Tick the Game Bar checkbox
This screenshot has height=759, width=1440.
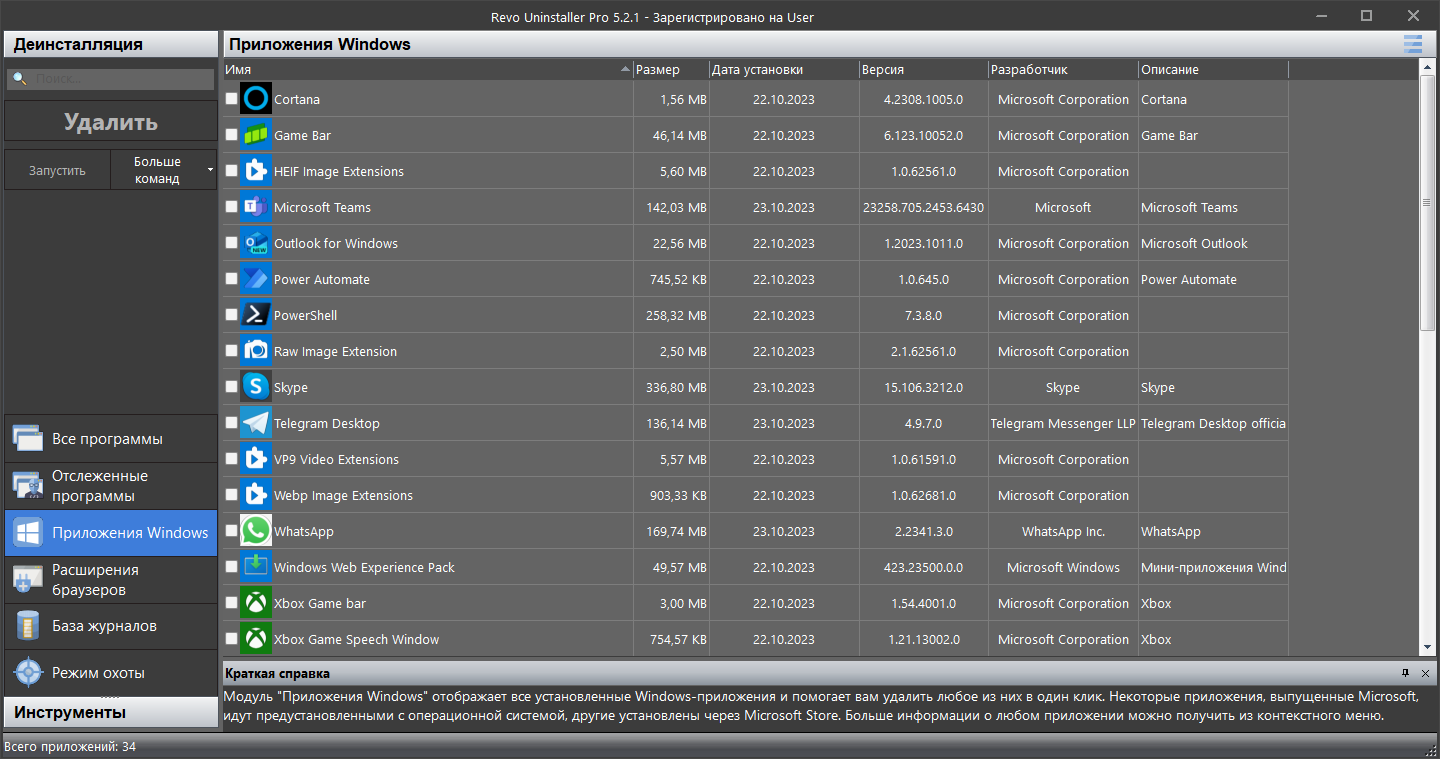pos(232,134)
